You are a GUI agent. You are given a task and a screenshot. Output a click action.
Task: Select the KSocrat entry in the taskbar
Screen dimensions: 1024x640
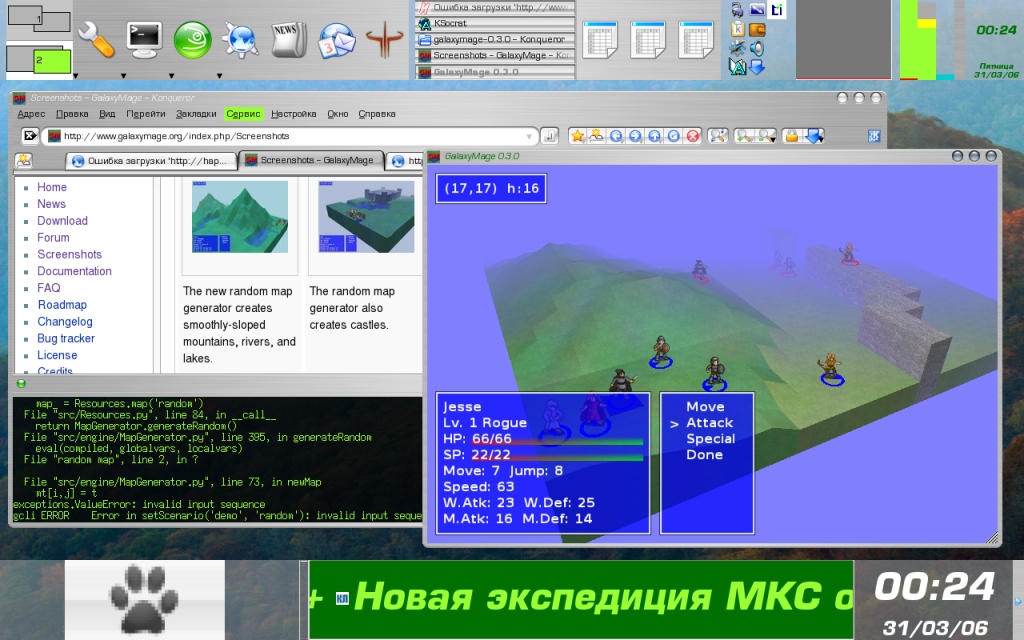click(x=495, y=24)
